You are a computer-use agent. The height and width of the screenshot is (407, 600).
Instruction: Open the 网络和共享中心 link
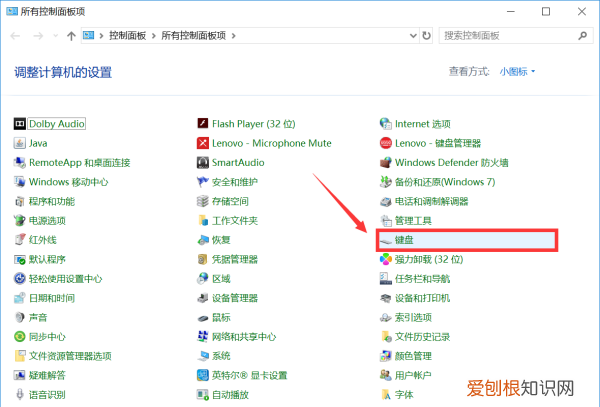(244, 337)
